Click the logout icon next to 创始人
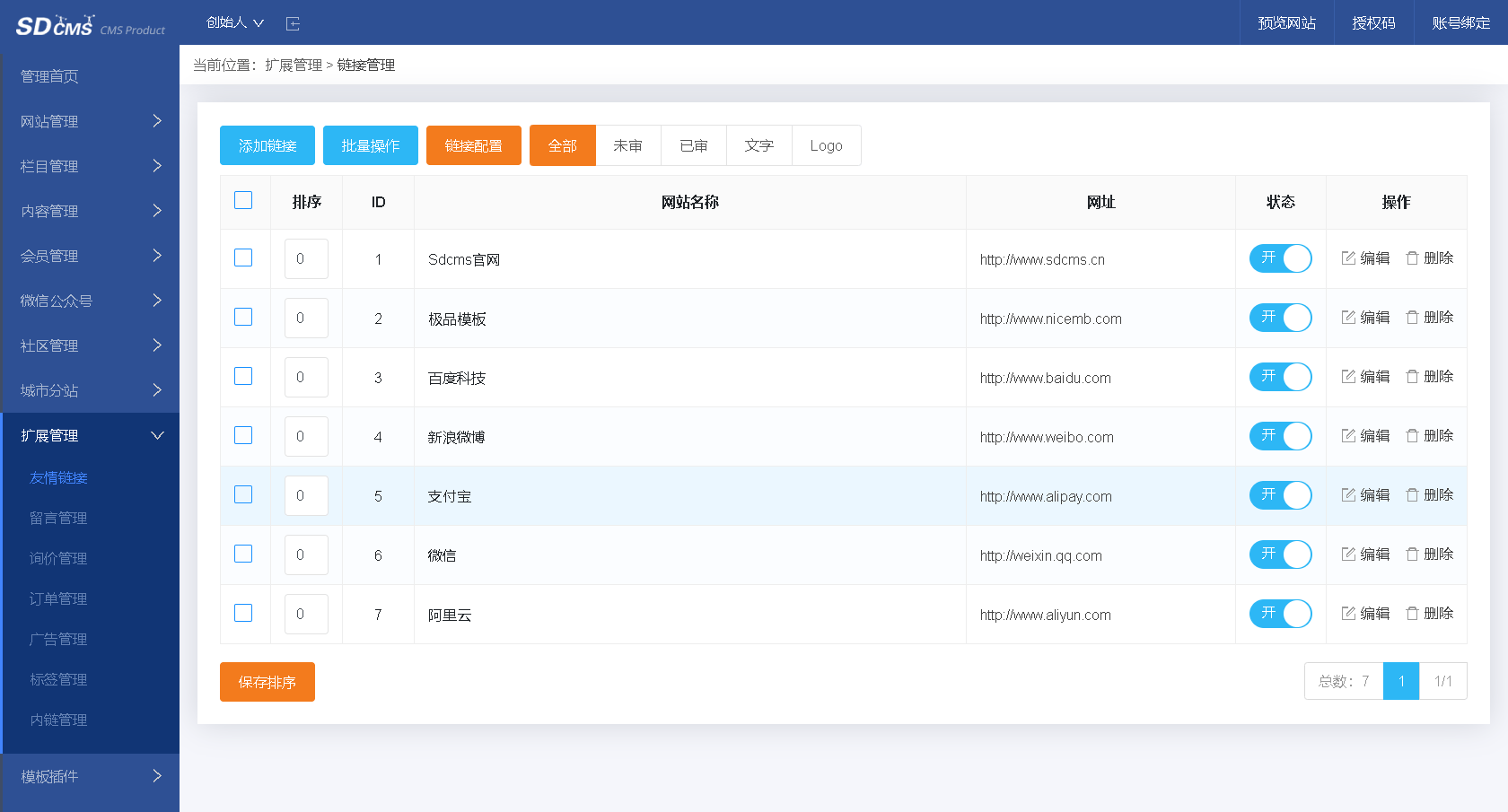 click(x=293, y=22)
